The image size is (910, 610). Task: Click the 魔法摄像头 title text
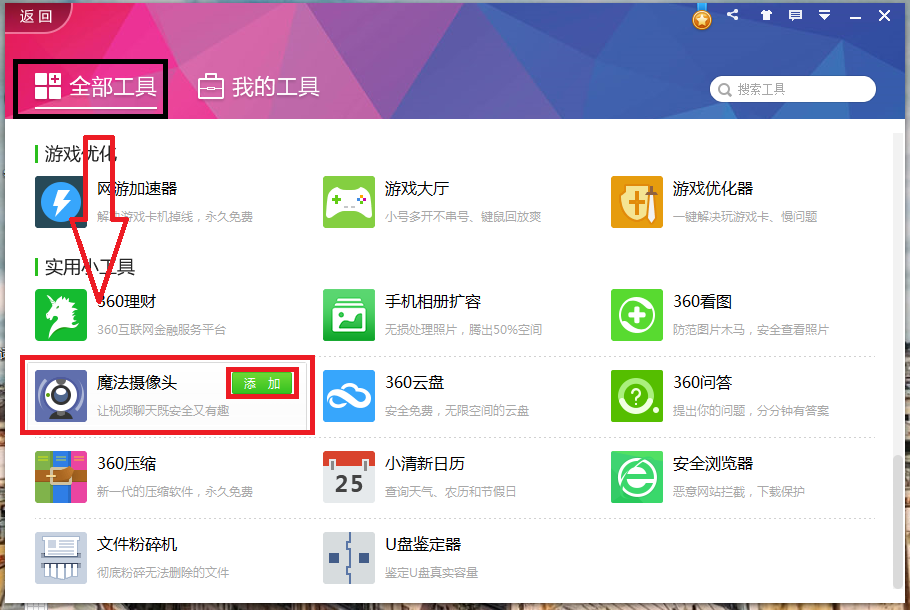coord(137,382)
